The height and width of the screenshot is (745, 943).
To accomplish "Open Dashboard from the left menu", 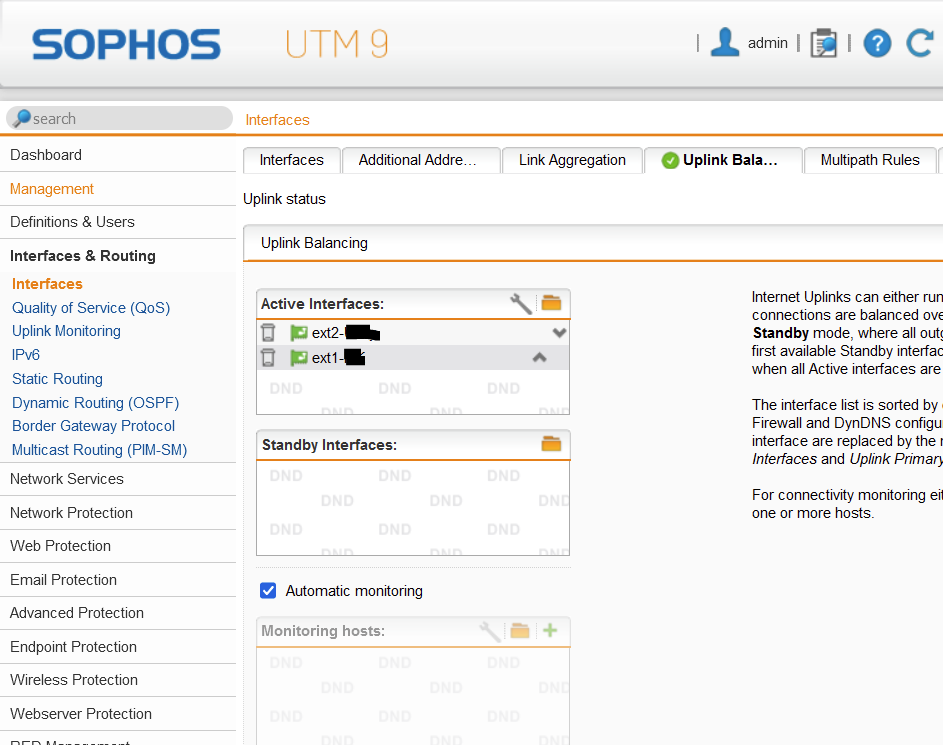I will pyautogui.click(x=46, y=155).
